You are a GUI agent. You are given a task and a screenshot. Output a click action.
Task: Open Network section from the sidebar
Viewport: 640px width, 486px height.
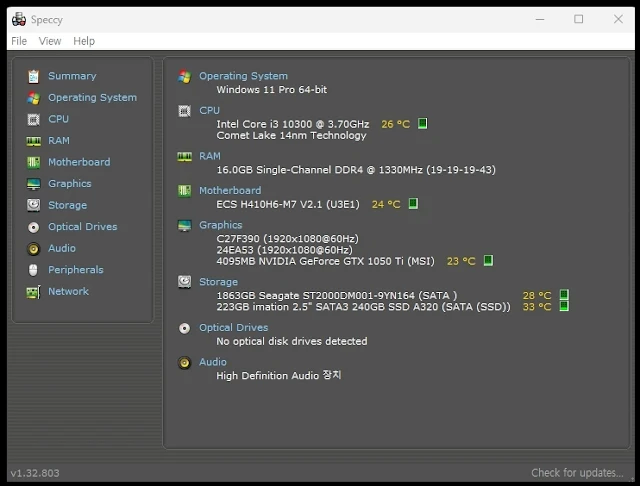tap(68, 291)
